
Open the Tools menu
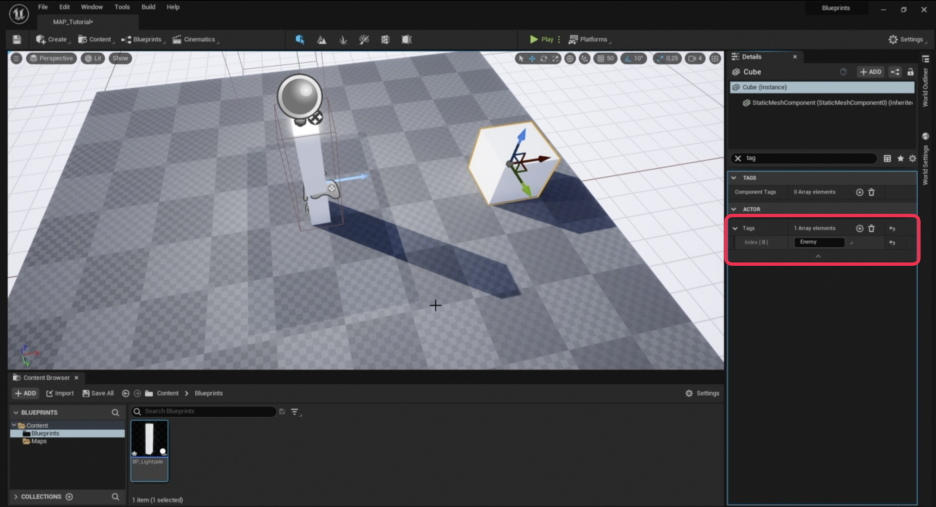click(x=122, y=7)
